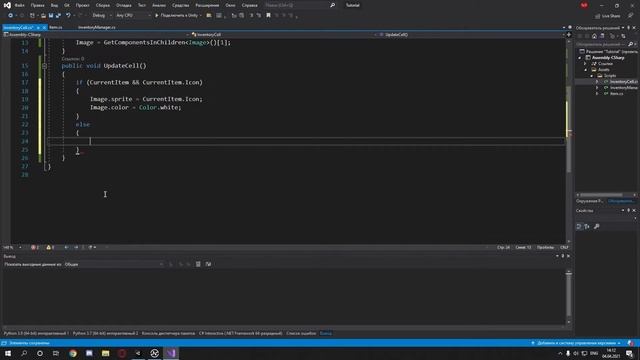Switch to the Консоль диспетчера пакетов tab
640x360 pixels.
click(168, 333)
